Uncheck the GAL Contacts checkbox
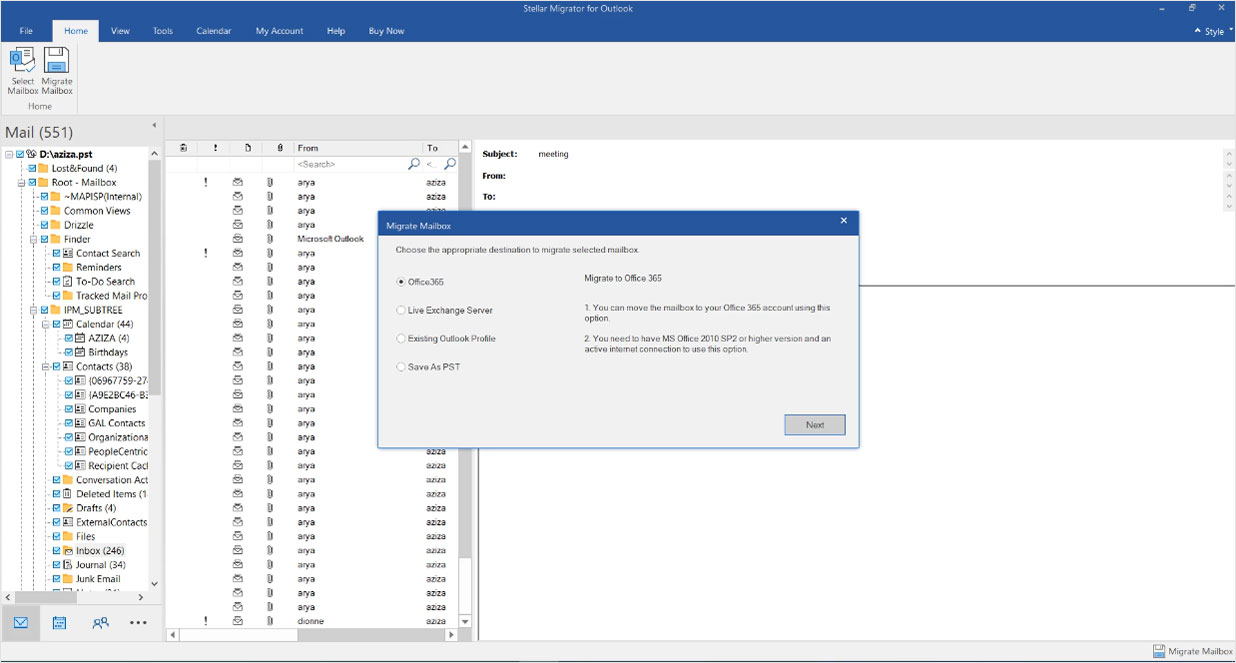The width and height of the screenshot is (1236, 663). pyautogui.click(x=68, y=423)
